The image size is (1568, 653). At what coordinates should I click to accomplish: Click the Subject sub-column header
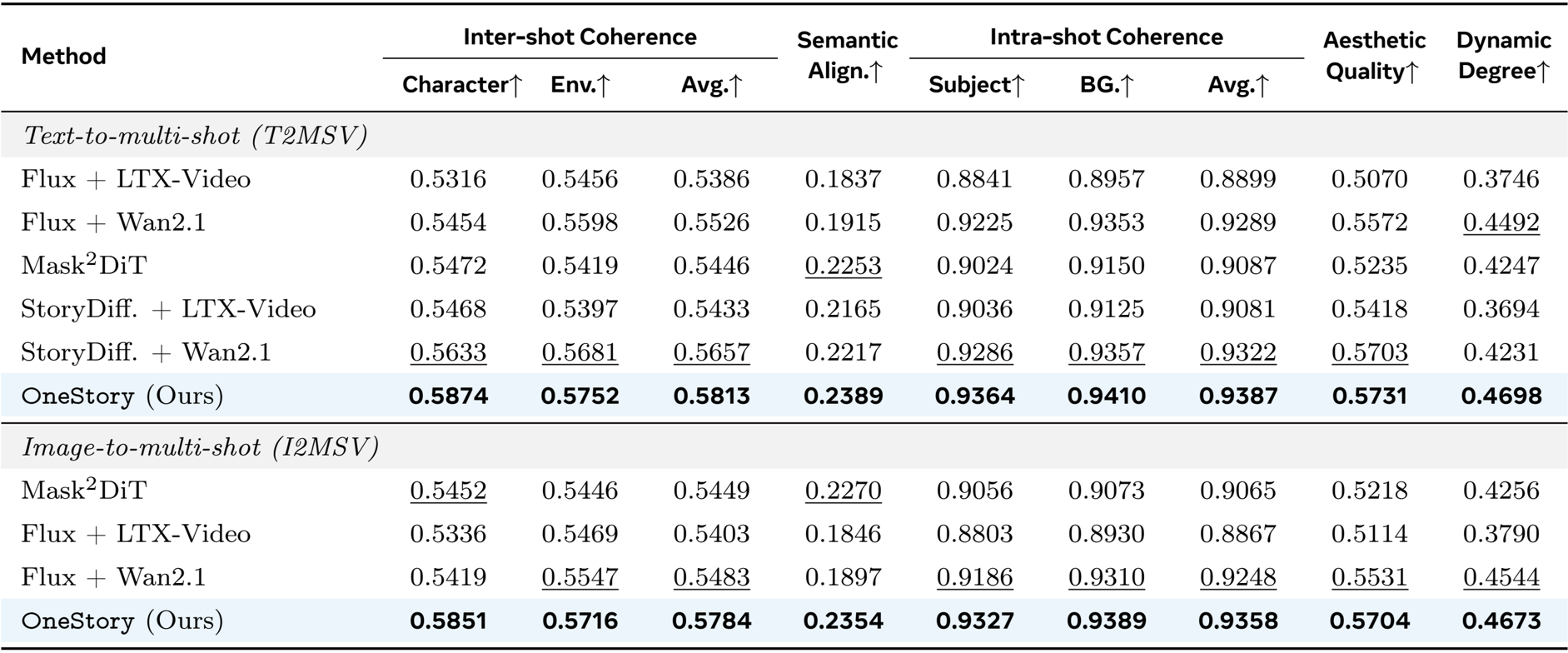click(976, 85)
